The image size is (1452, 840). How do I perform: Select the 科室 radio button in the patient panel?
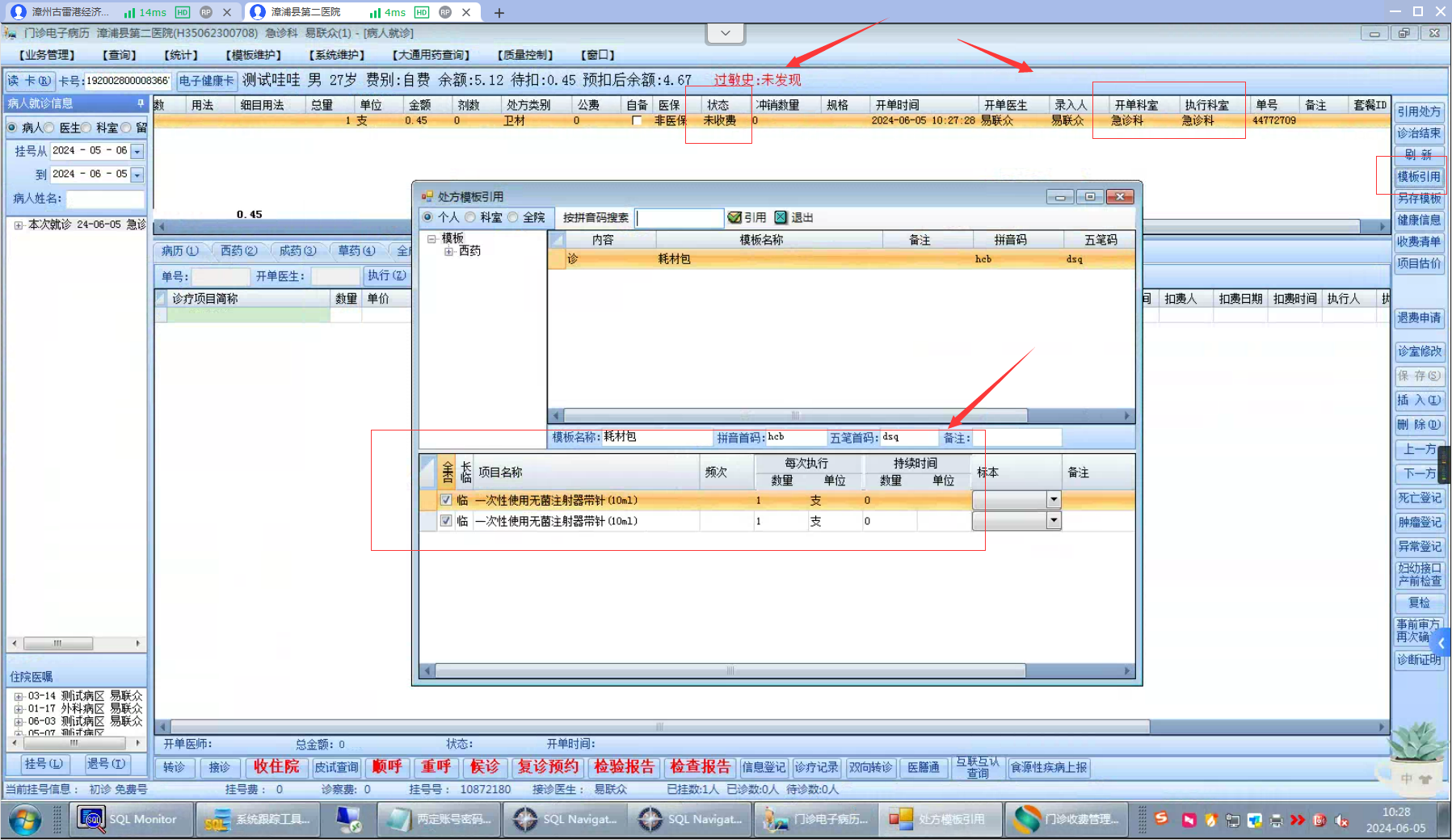[86, 128]
